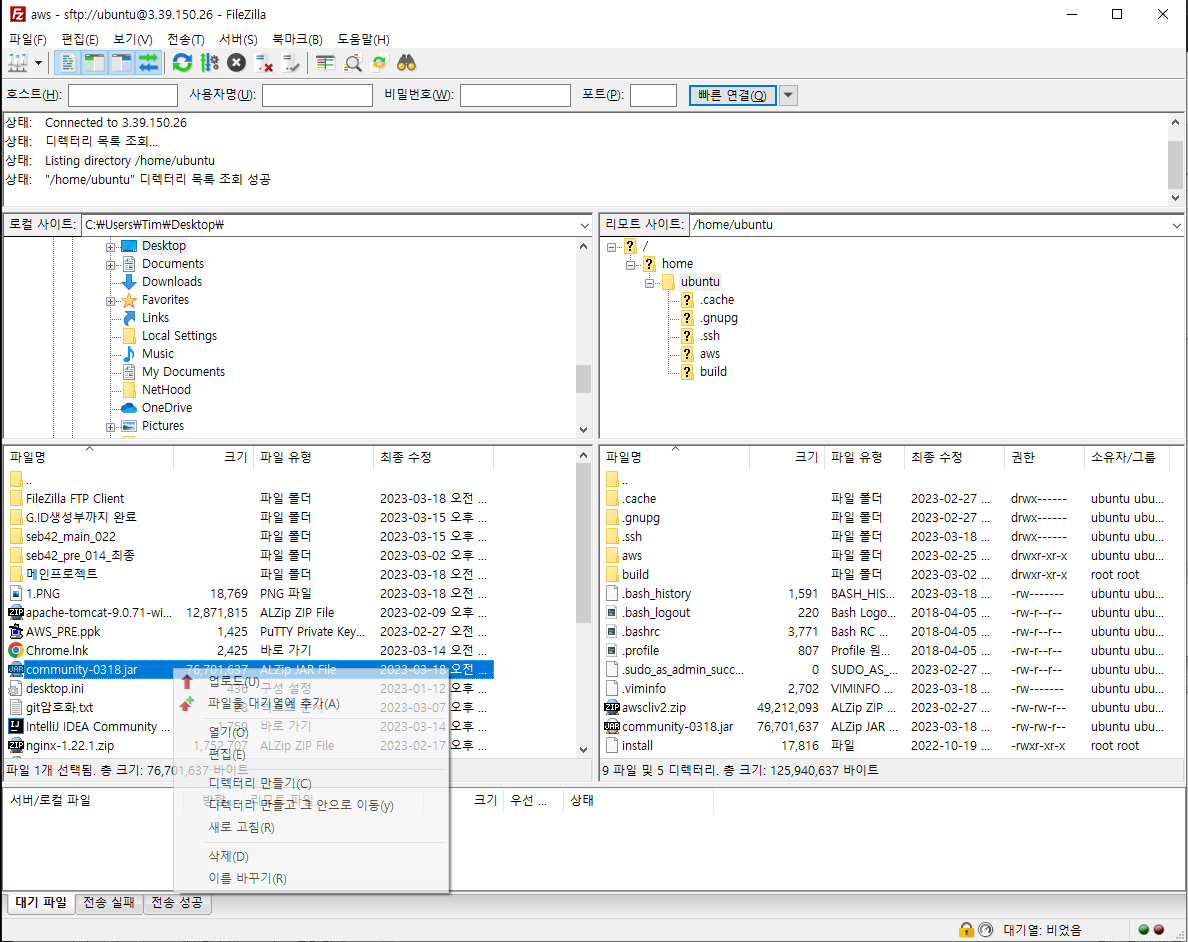
Task: Click the 포트(P) input field
Action: click(x=653, y=95)
